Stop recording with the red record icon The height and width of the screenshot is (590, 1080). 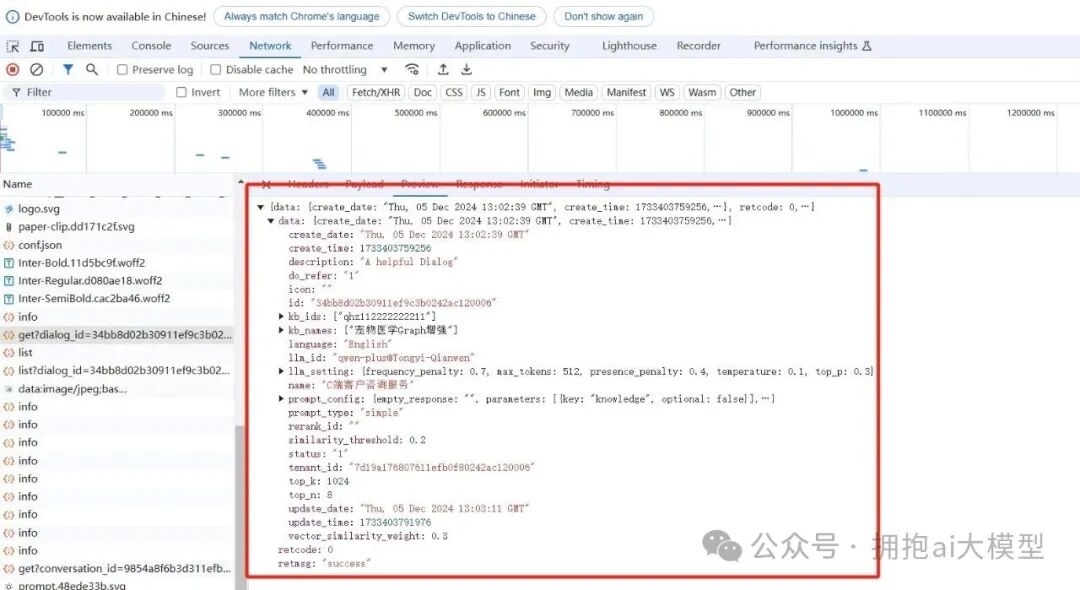point(11,69)
